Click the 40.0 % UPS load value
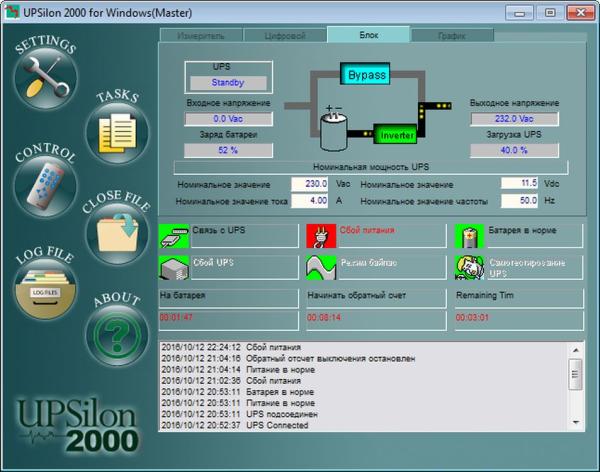Image resolution: width=600 pixels, height=472 pixels. [514, 150]
